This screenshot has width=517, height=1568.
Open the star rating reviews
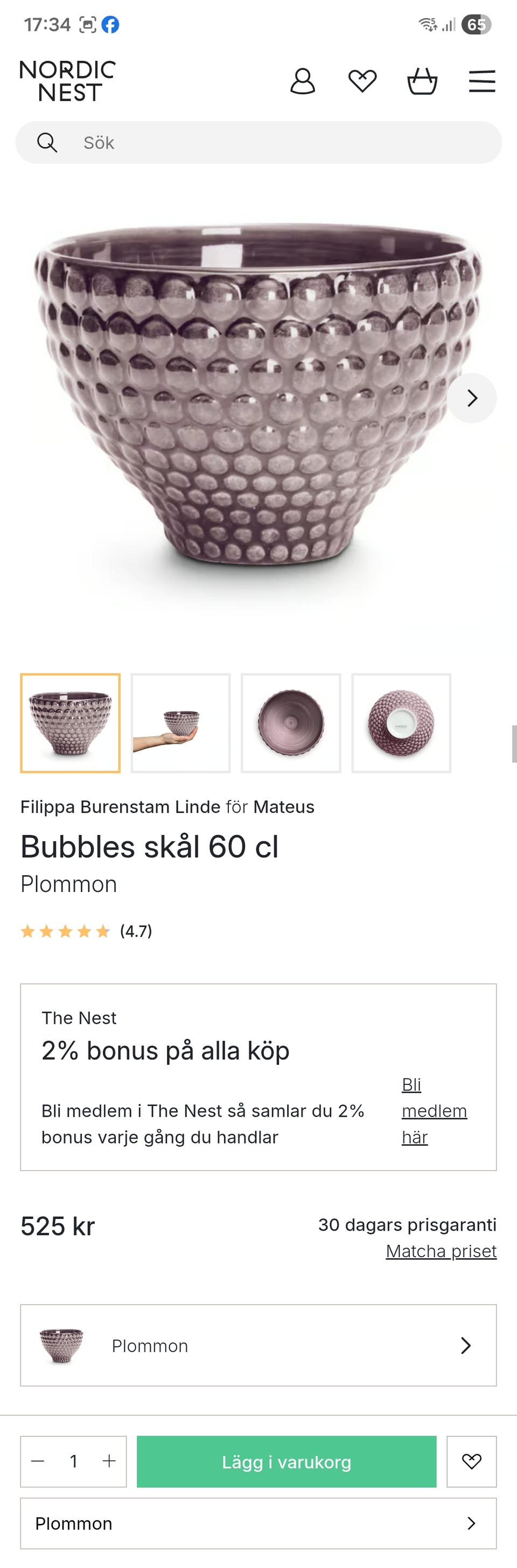(86, 931)
